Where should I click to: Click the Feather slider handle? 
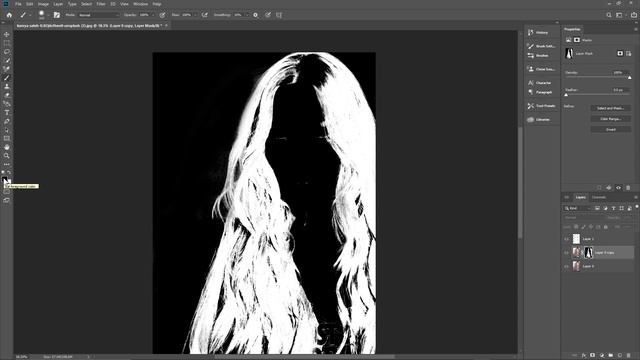click(x=566, y=95)
